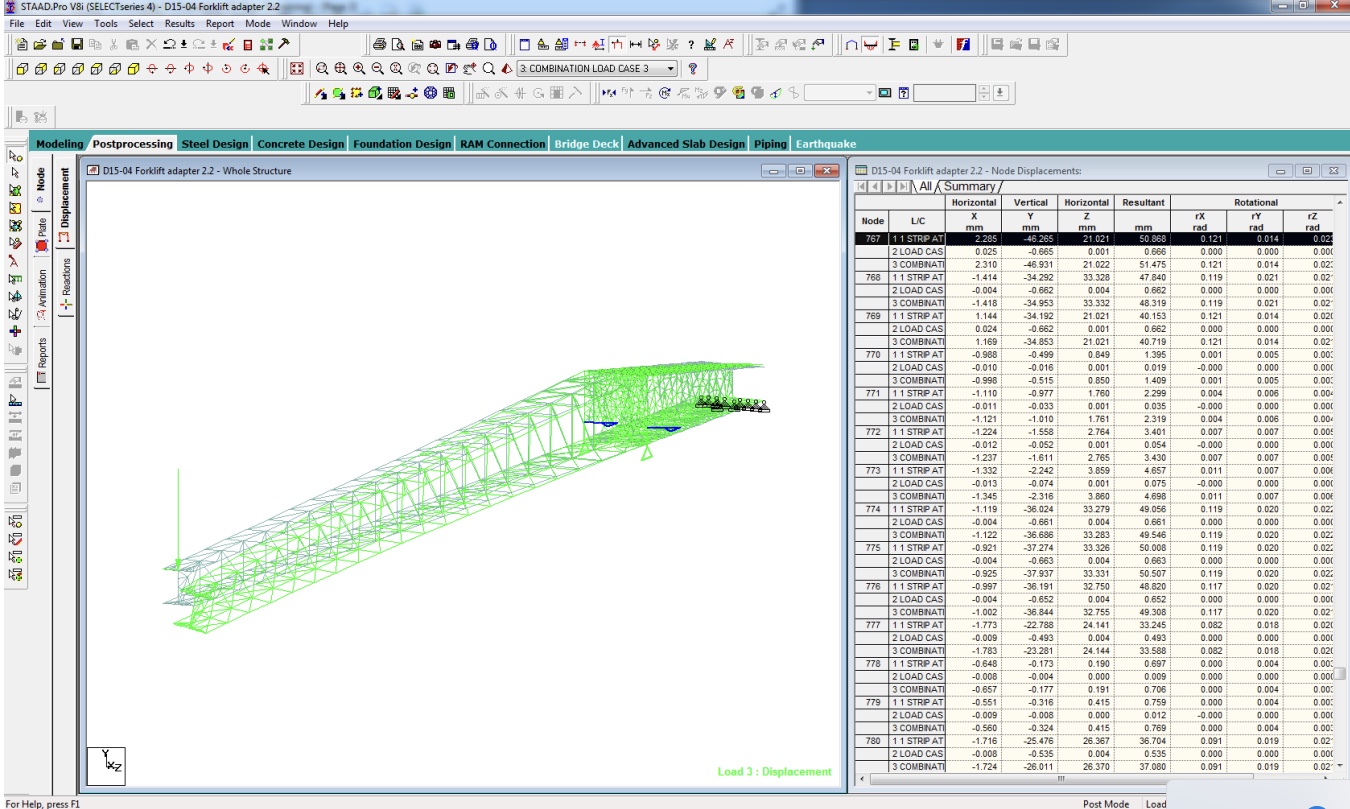Click the Zoom Window magnifier icon

tap(322, 69)
